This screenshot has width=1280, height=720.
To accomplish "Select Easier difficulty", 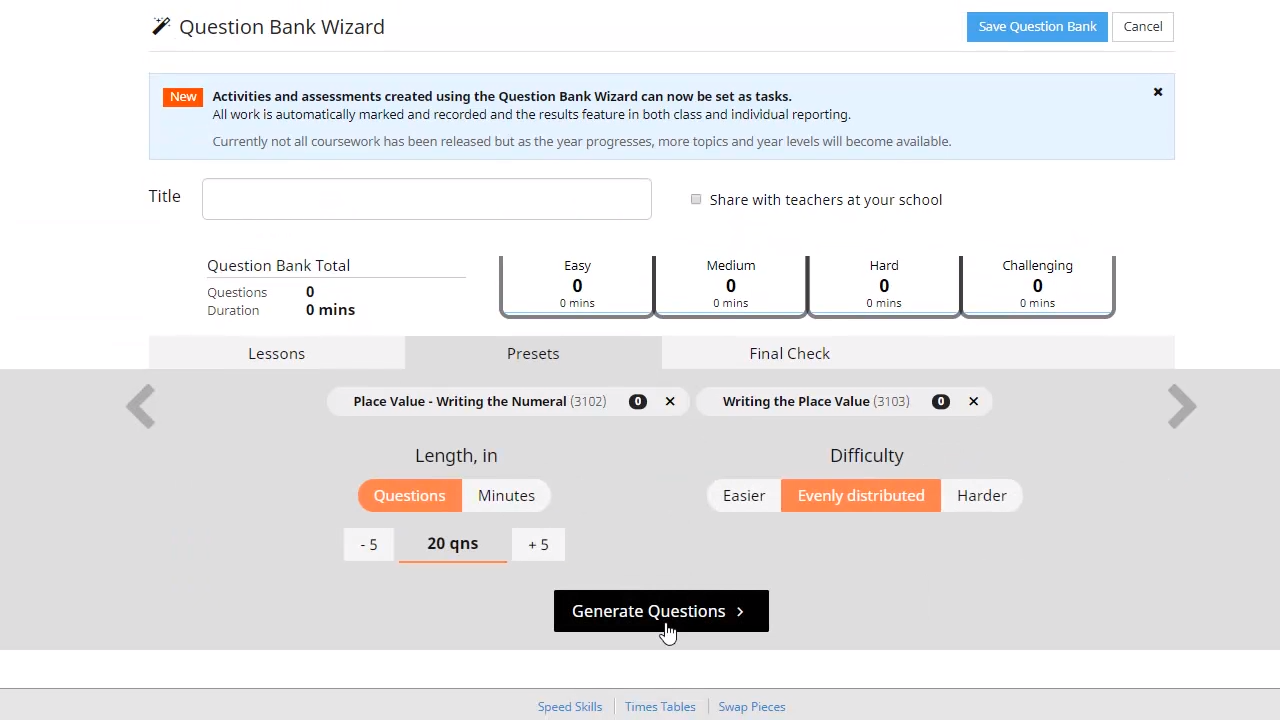I will [x=744, y=495].
